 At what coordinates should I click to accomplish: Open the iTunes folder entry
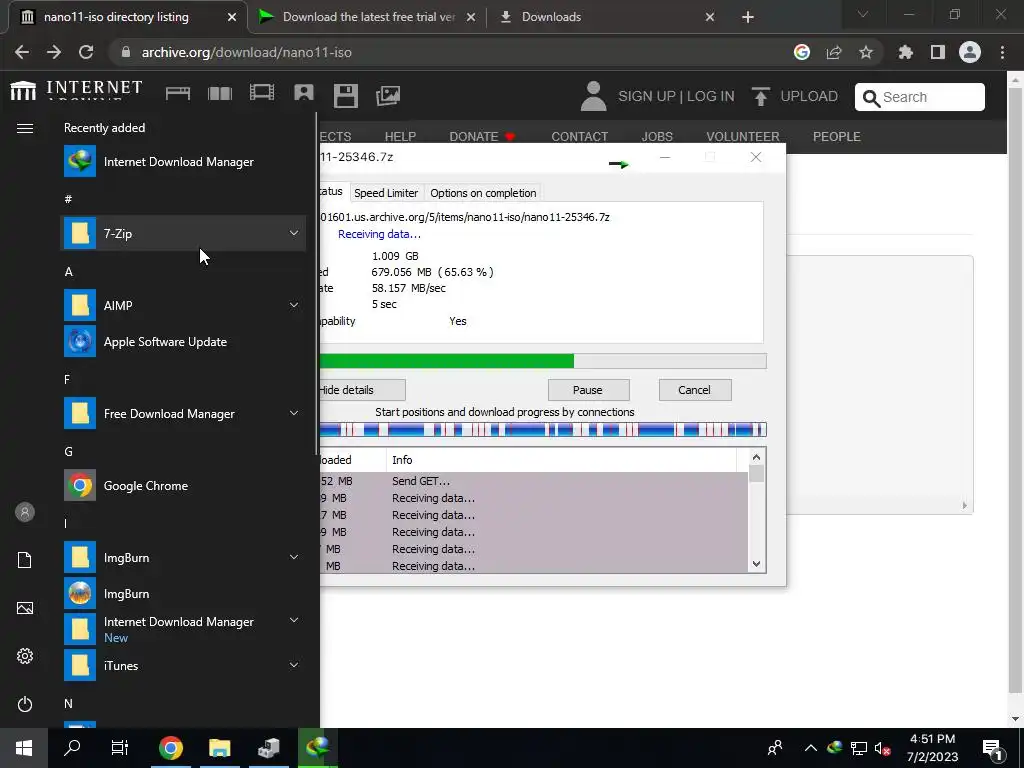[183, 665]
